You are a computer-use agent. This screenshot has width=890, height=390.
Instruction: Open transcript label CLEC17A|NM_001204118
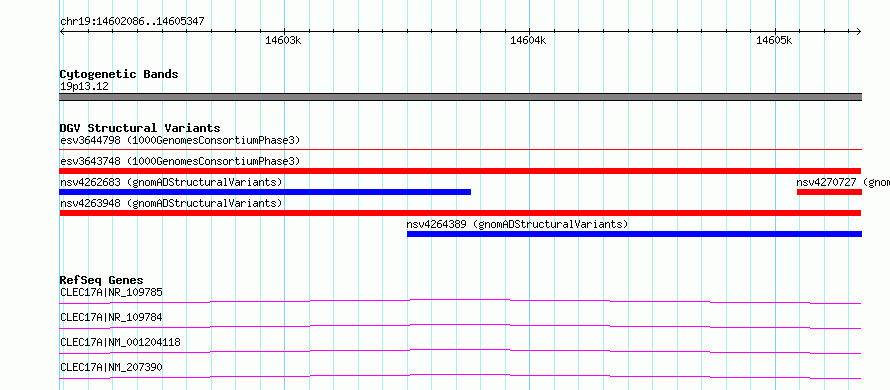pyautogui.click(x=120, y=342)
